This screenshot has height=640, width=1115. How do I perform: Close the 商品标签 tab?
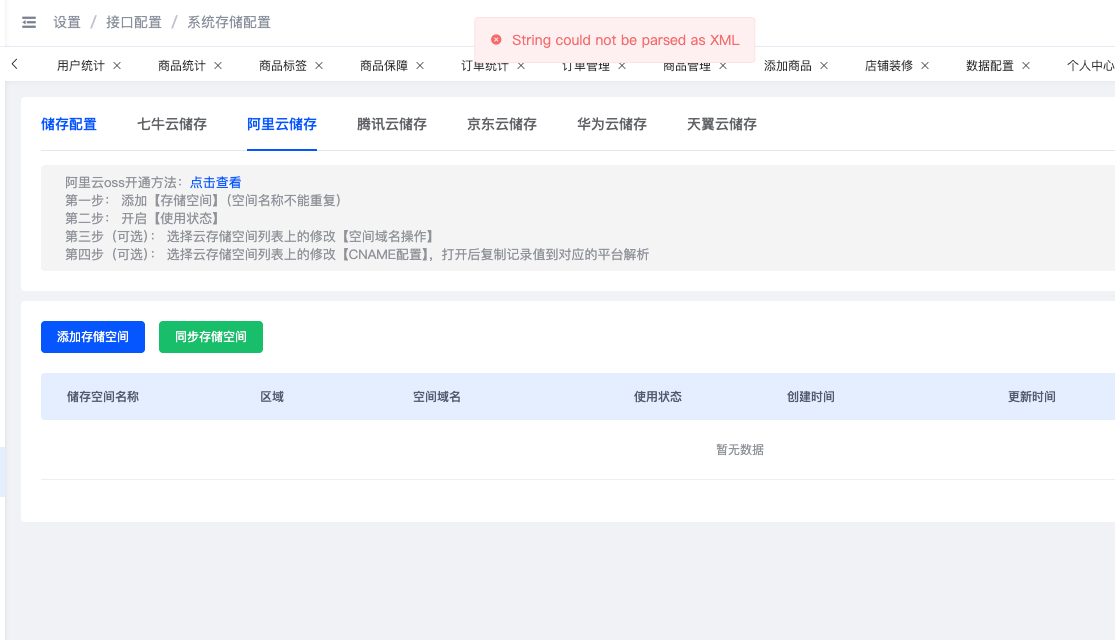tap(319, 65)
